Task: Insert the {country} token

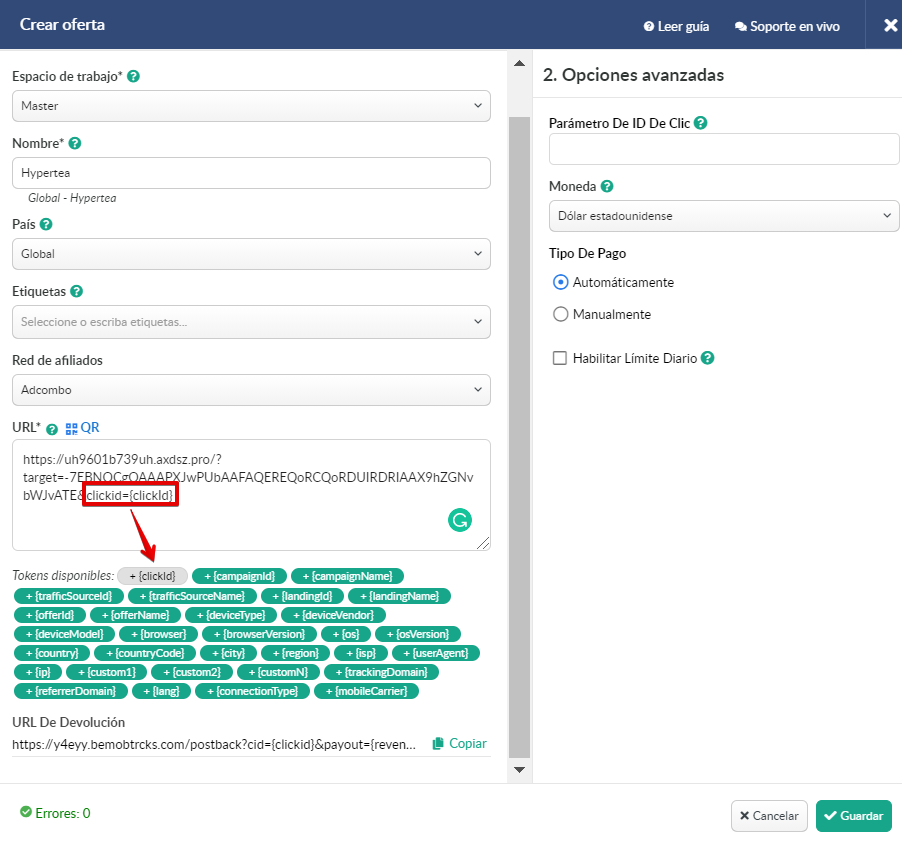Action: (52, 653)
